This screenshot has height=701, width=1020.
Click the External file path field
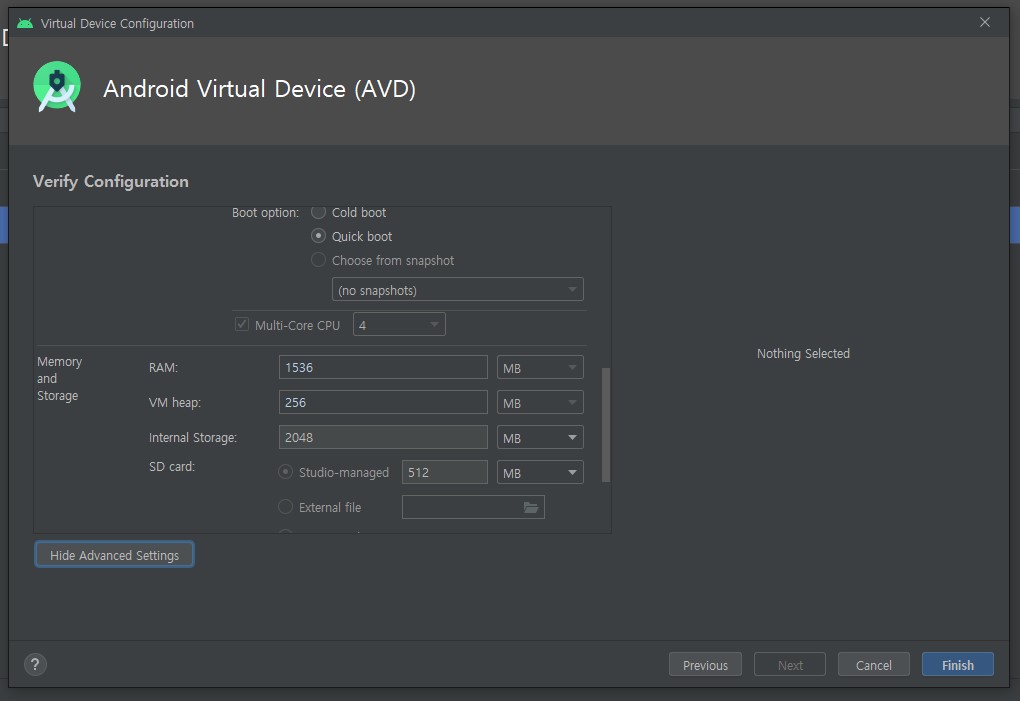473,507
